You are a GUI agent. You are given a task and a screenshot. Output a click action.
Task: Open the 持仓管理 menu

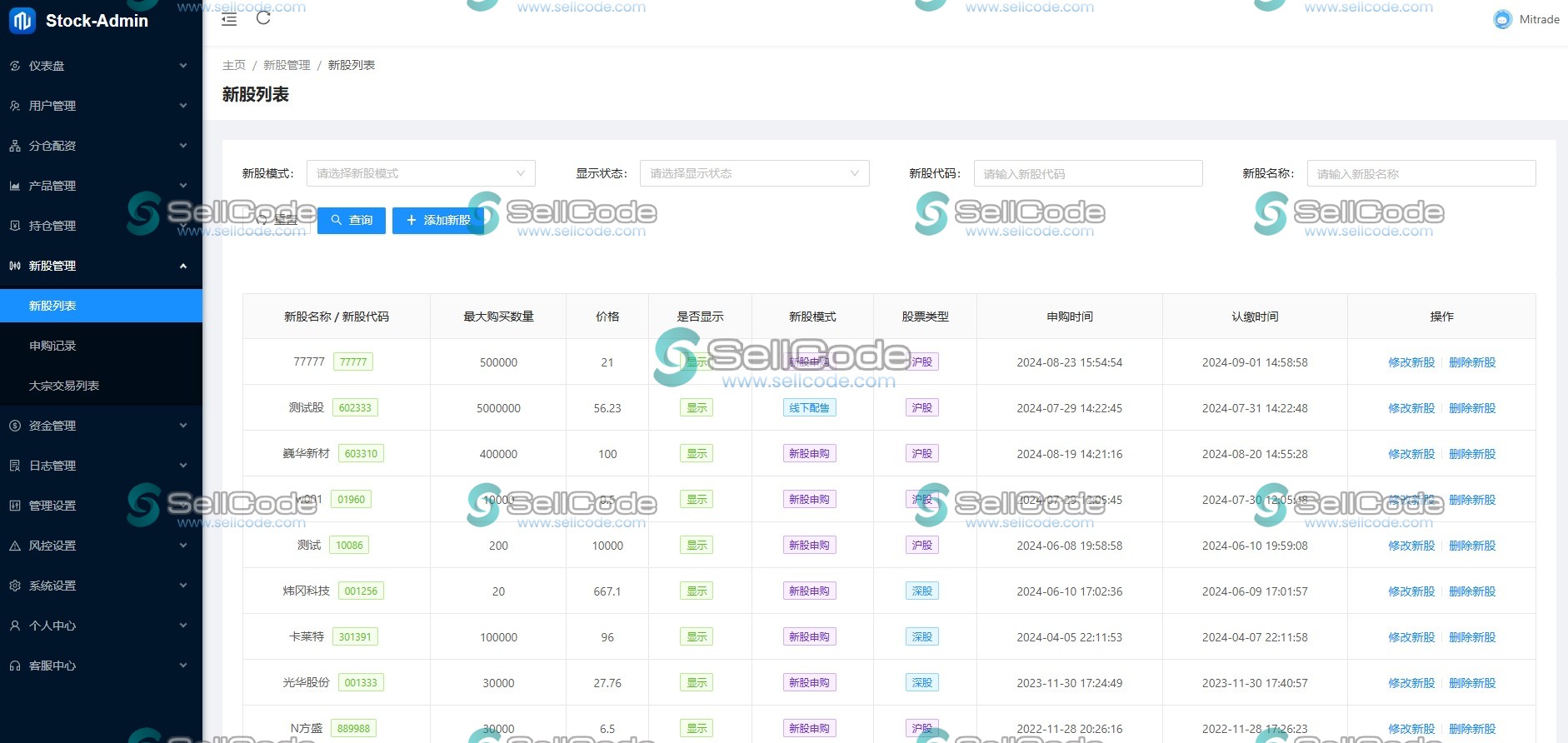tap(101, 226)
